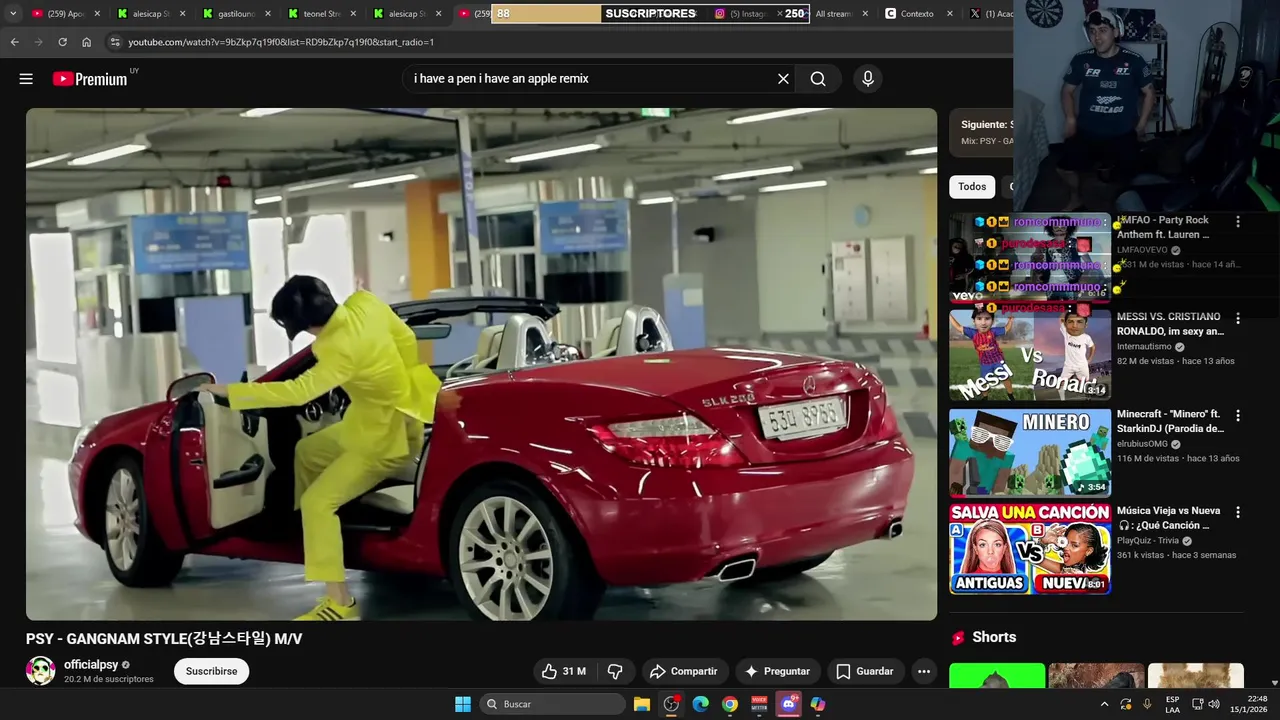Open the Windows Start menu
The height and width of the screenshot is (720, 1280).
(463, 704)
